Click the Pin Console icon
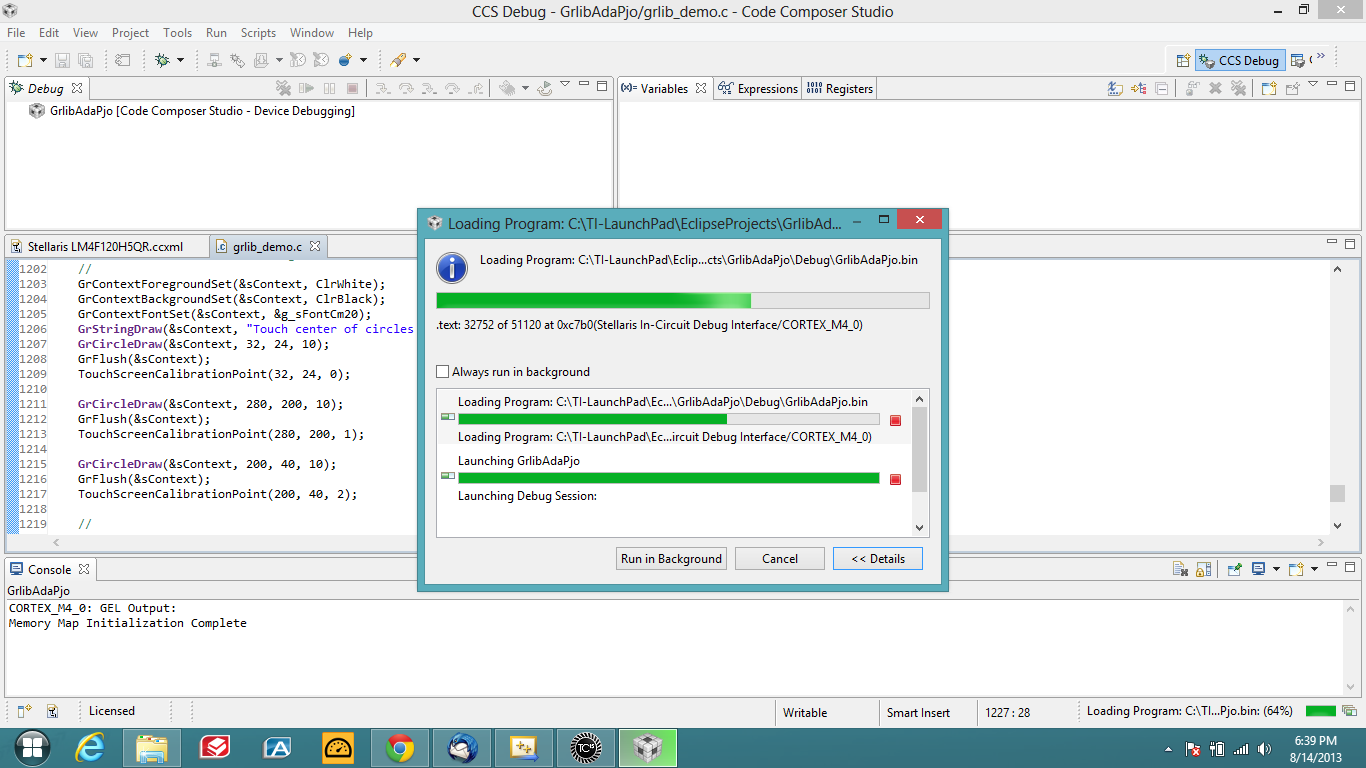 [x=1235, y=569]
